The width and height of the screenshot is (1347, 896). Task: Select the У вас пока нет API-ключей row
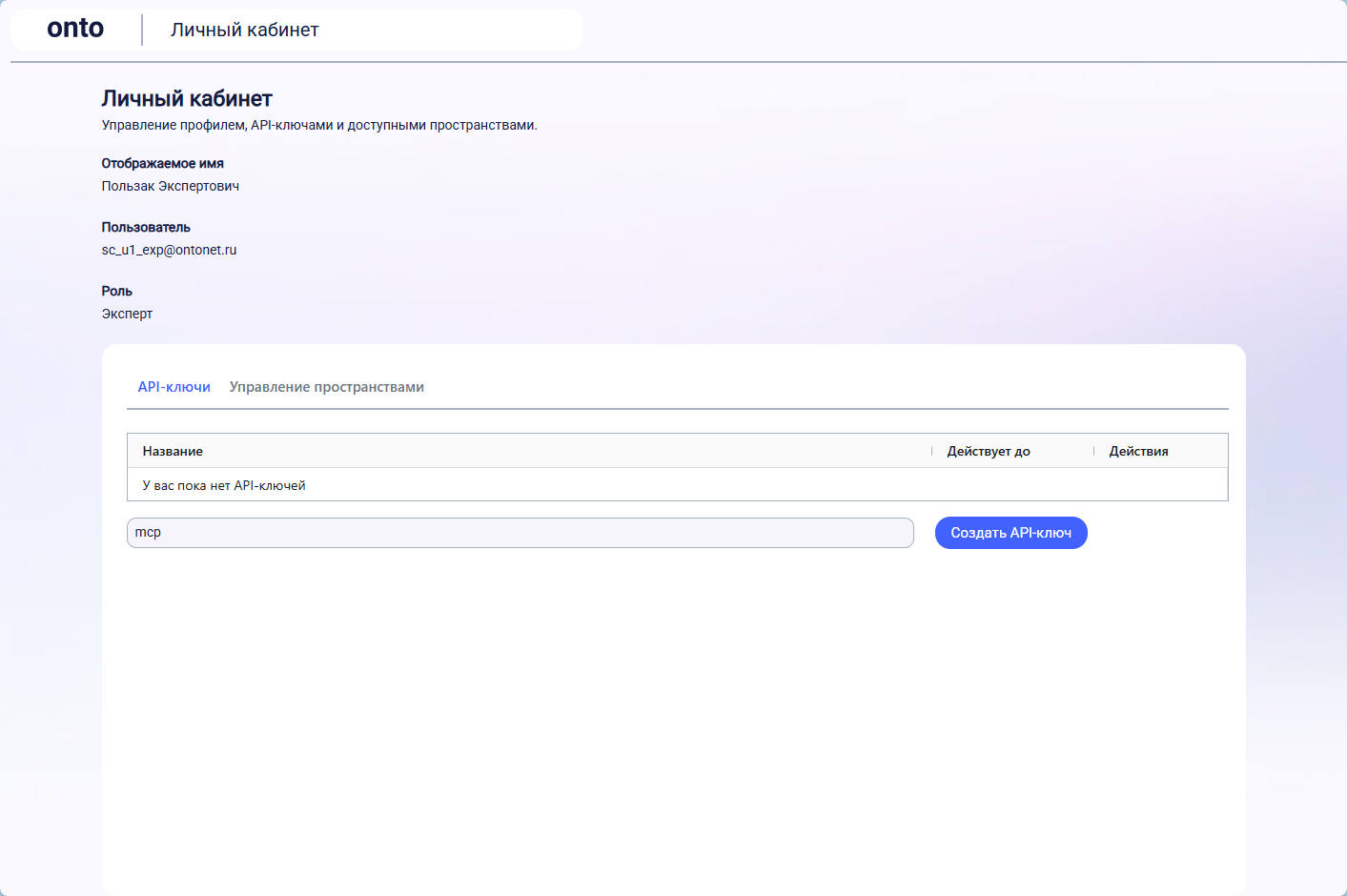678,485
